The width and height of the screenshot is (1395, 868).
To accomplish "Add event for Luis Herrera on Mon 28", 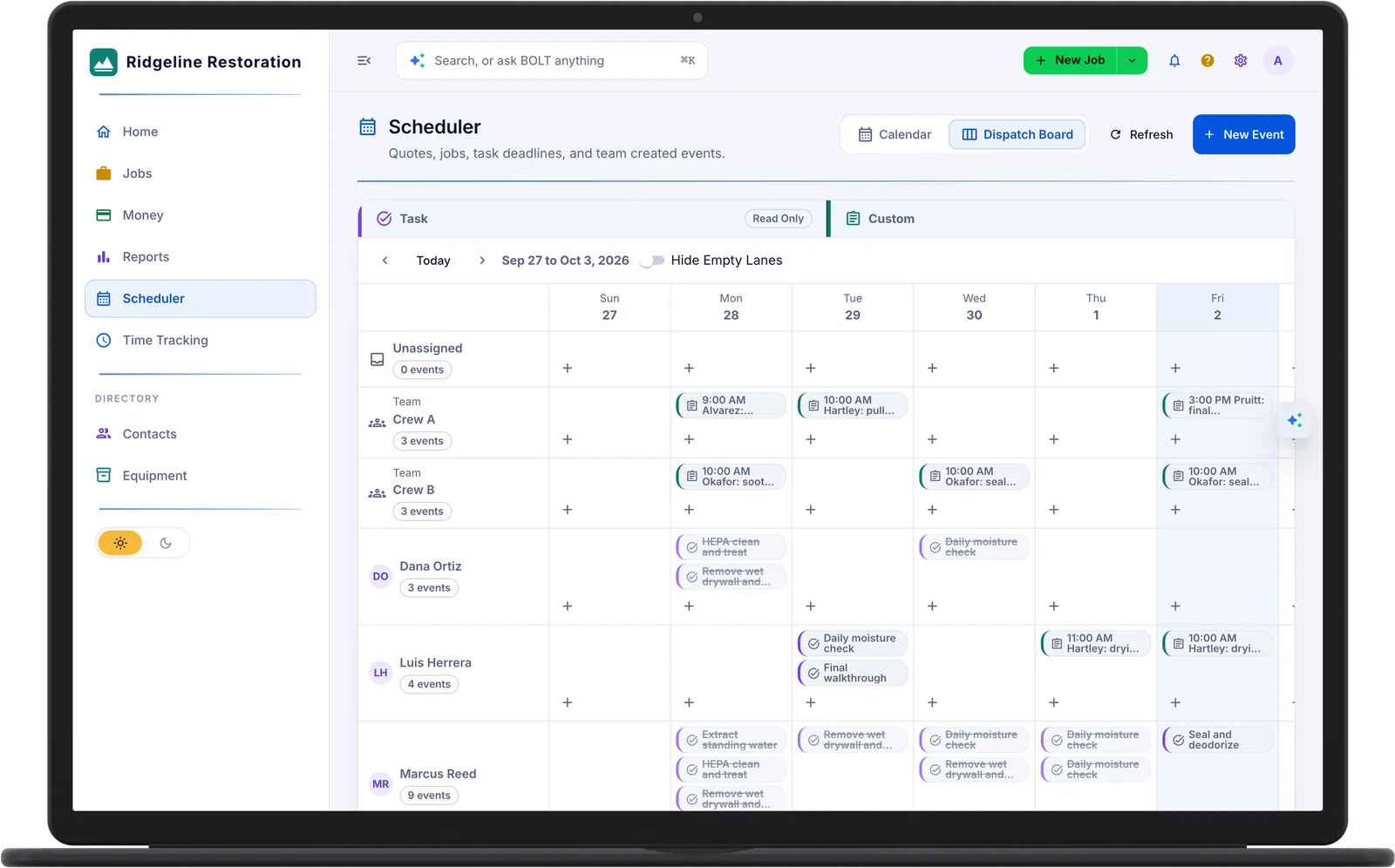I will coord(689,702).
